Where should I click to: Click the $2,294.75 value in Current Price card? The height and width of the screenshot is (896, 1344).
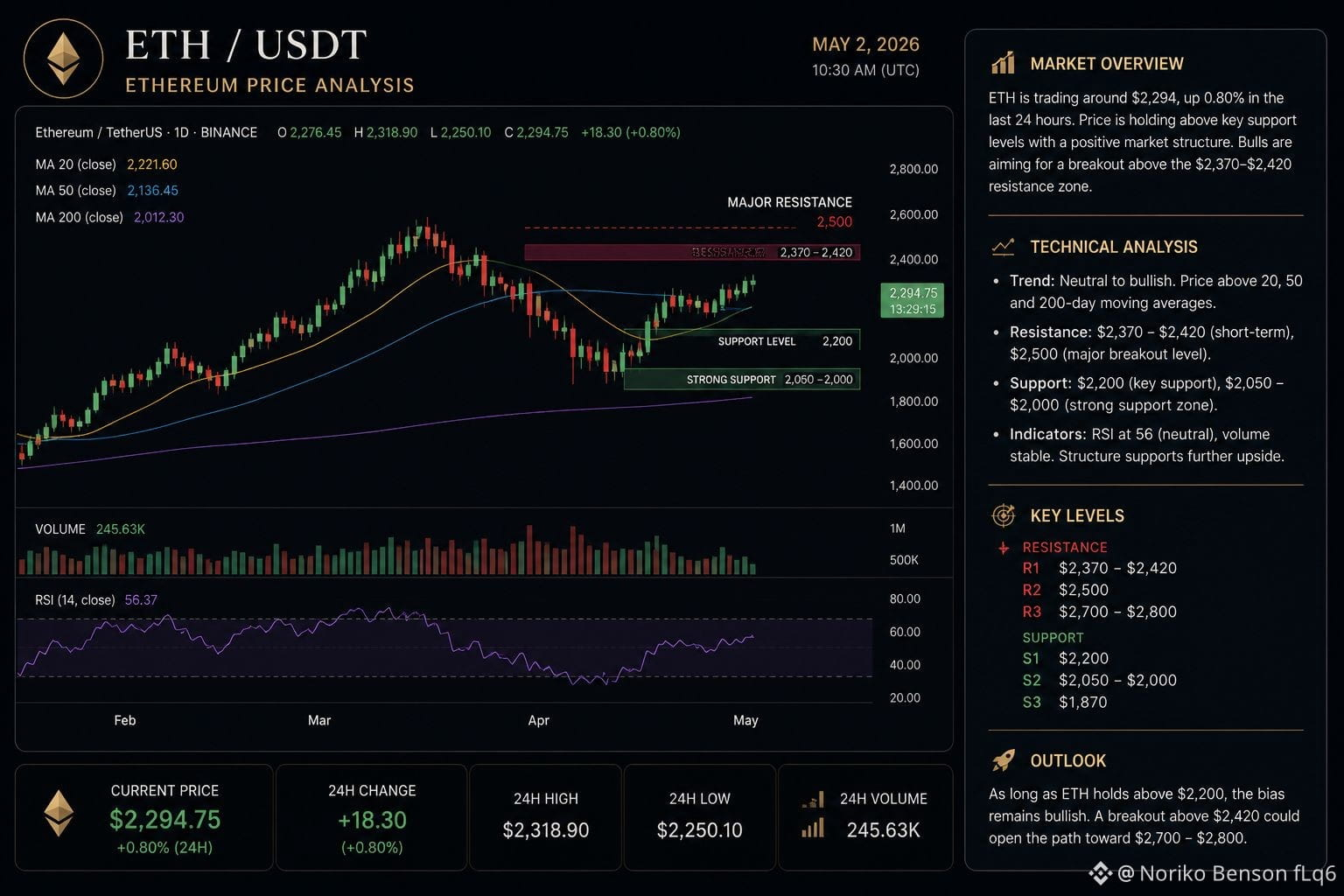click(x=164, y=820)
